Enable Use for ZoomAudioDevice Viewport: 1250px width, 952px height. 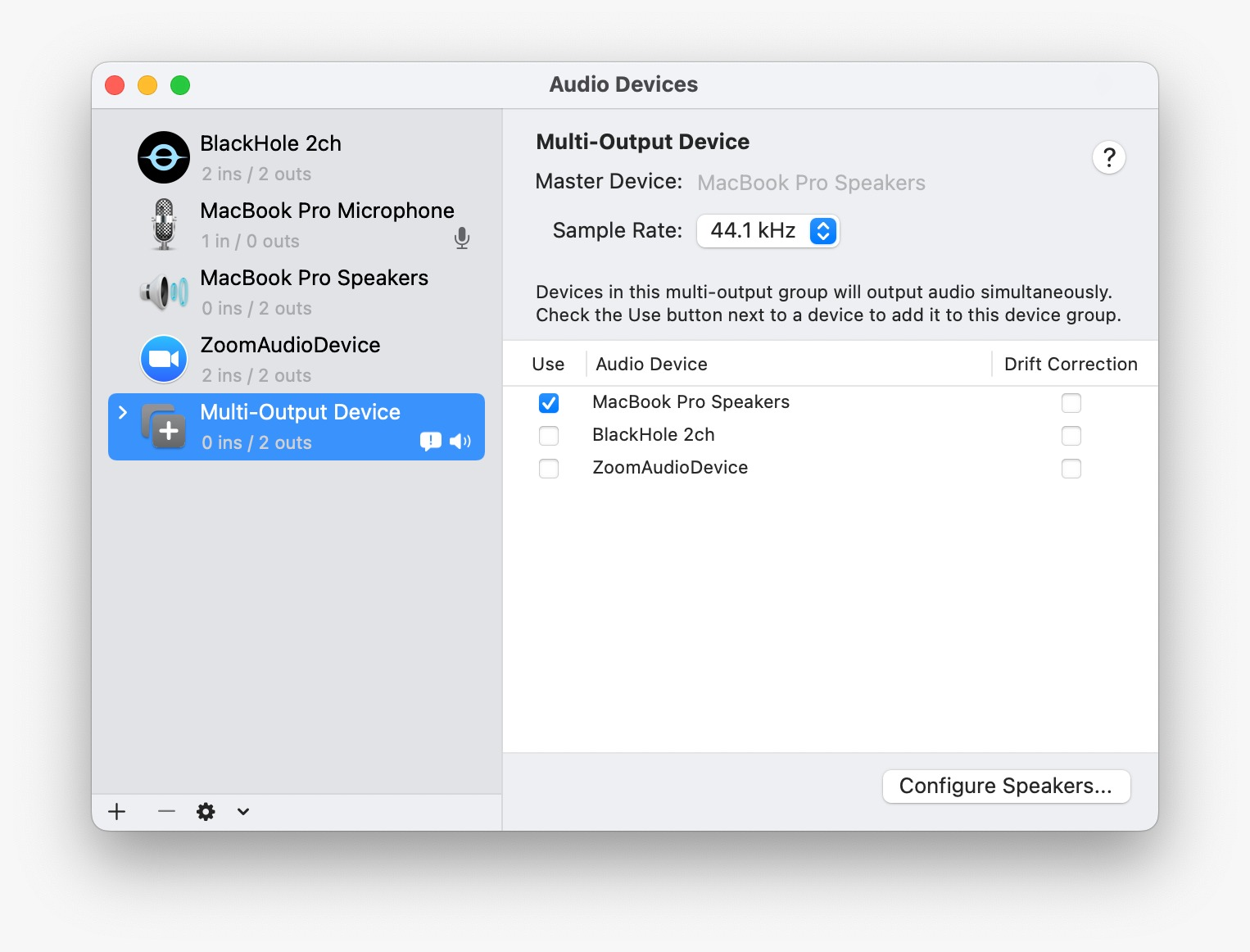(549, 469)
